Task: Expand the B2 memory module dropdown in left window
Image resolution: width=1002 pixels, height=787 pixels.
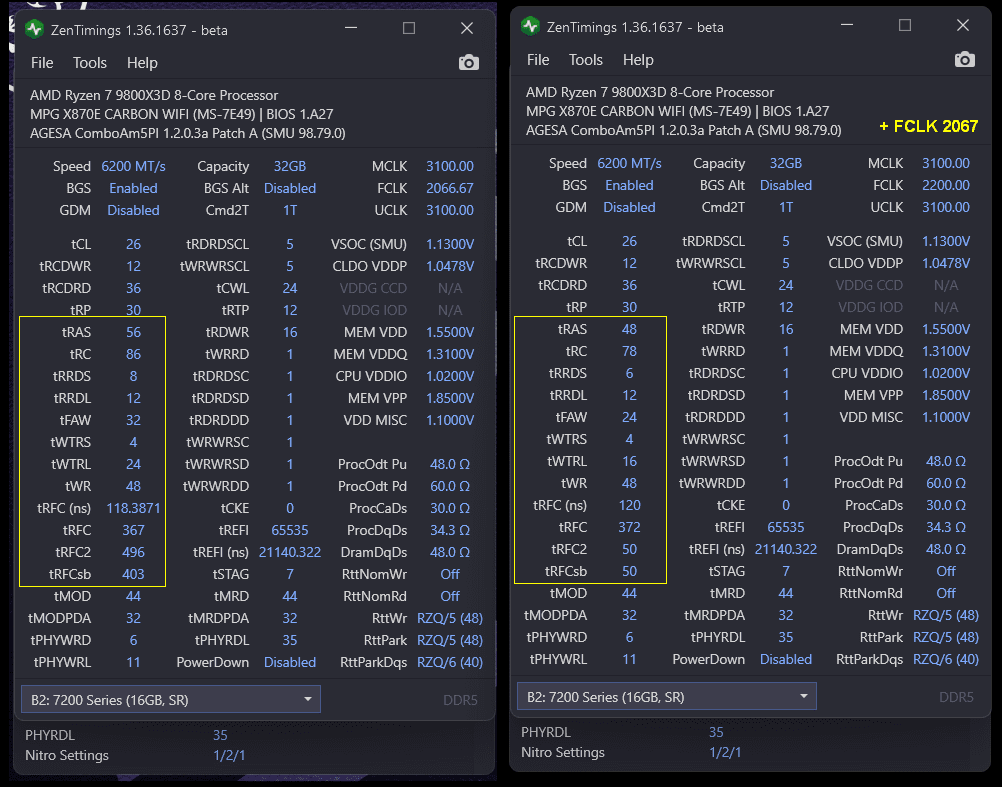Action: 170,699
